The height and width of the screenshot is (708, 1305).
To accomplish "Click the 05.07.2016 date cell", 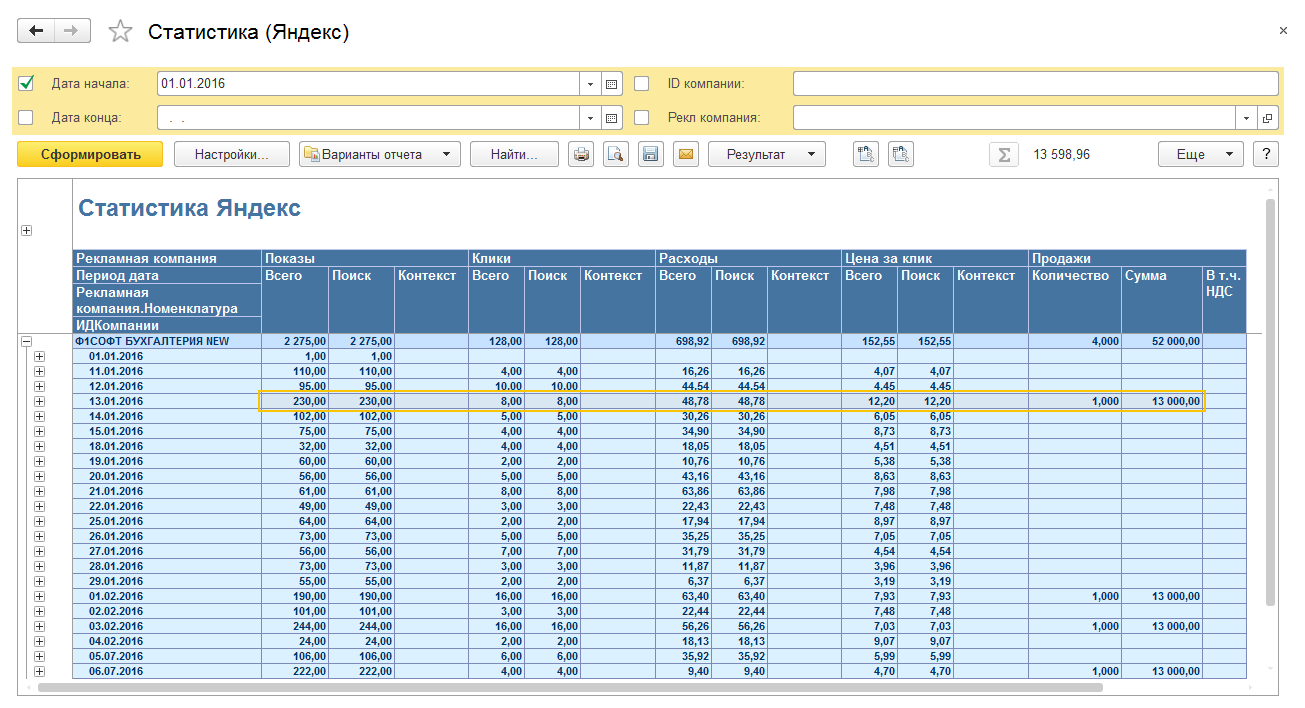I will click(x=167, y=656).
